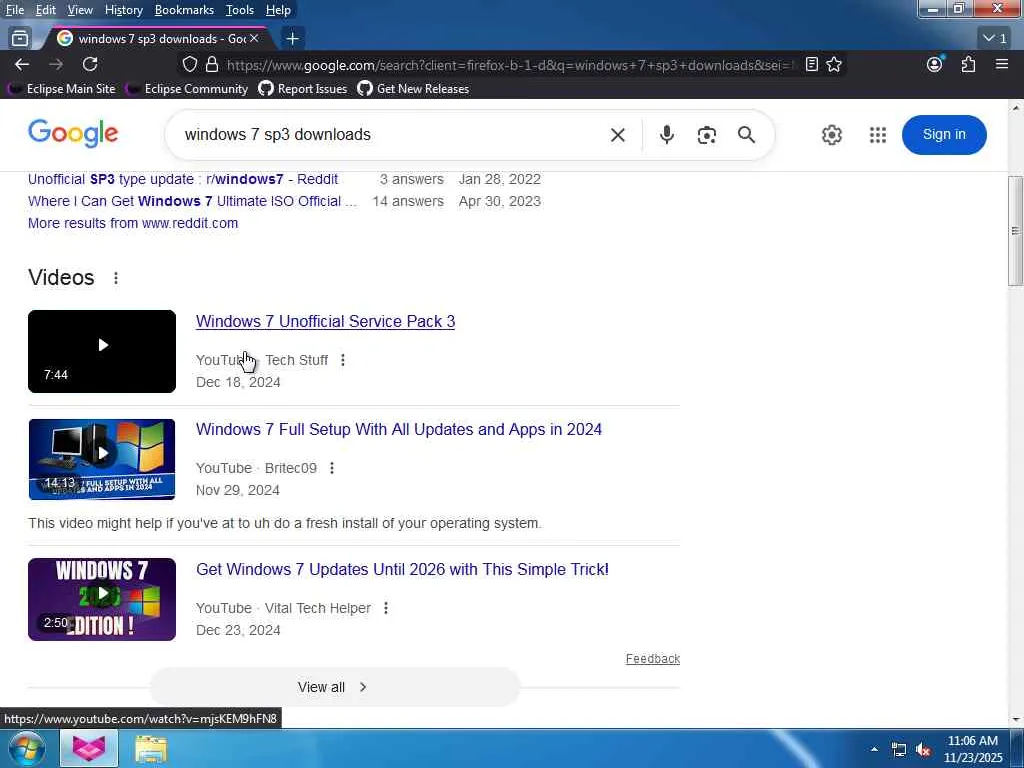The height and width of the screenshot is (768, 1024).
Task: Open the taskbar clock showing 11:06 AM
Action: [x=972, y=749]
